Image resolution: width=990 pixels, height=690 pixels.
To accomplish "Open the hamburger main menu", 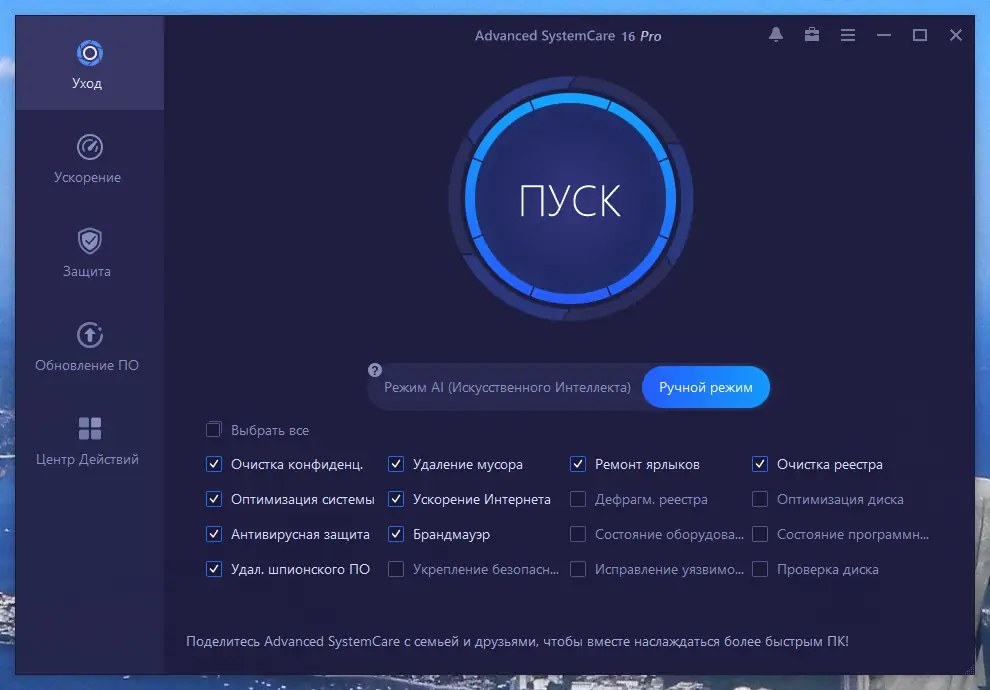I will (x=847, y=34).
